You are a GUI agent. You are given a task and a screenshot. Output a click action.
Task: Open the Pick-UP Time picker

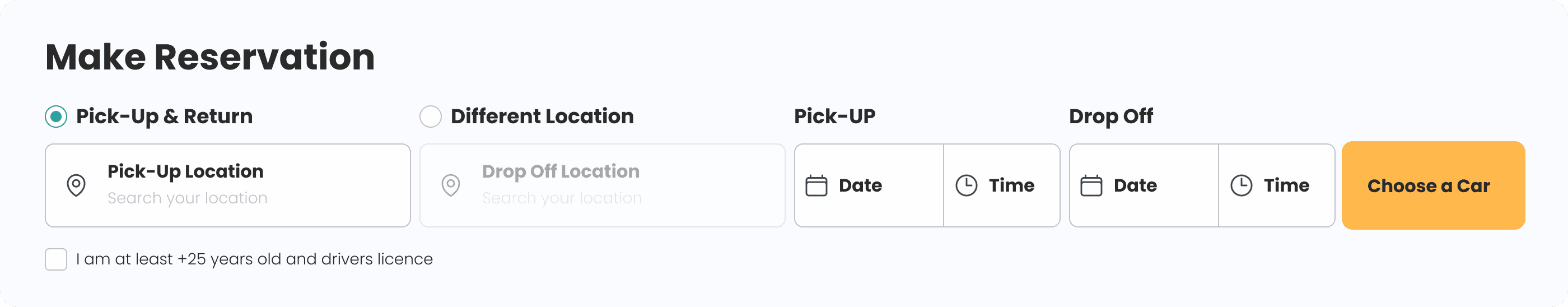pos(1011,185)
